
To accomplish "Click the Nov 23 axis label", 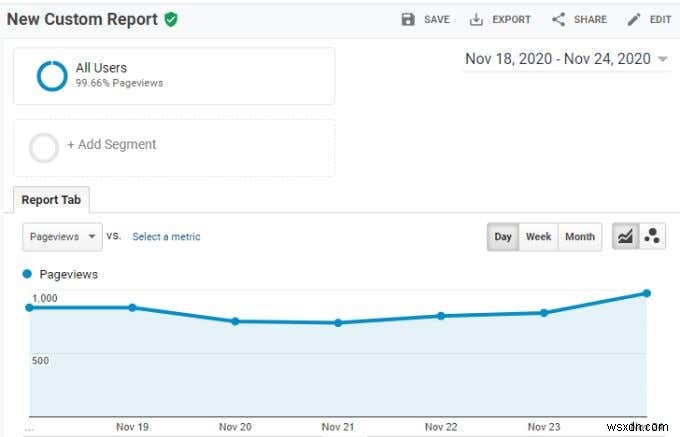I will [544, 427].
